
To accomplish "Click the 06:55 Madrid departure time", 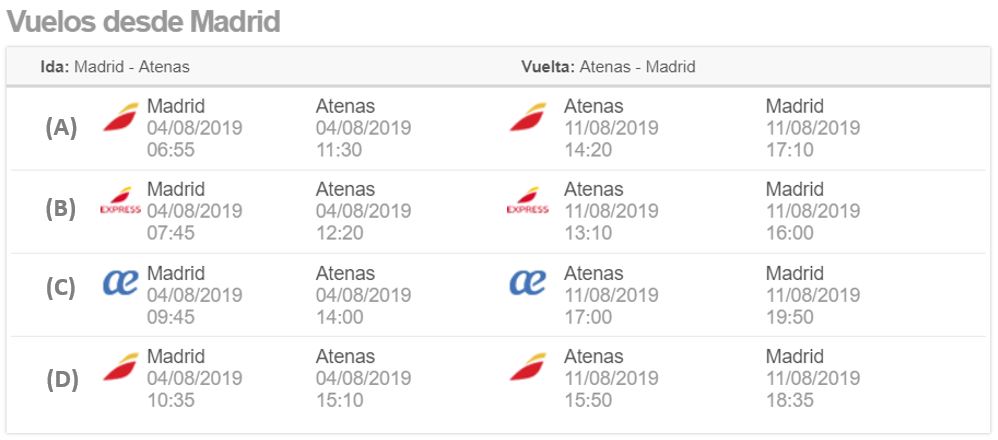I will (x=171, y=150).
